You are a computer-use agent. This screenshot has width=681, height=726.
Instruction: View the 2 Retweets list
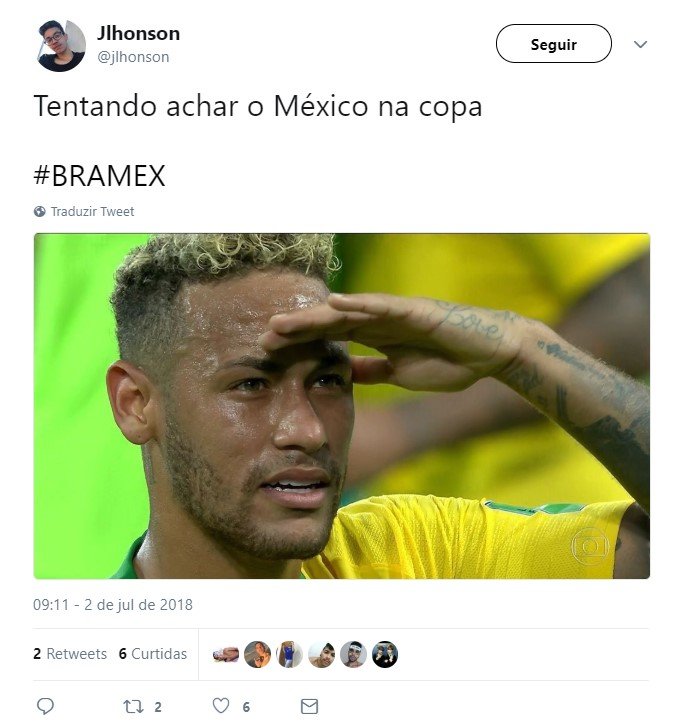pos(70,654)
